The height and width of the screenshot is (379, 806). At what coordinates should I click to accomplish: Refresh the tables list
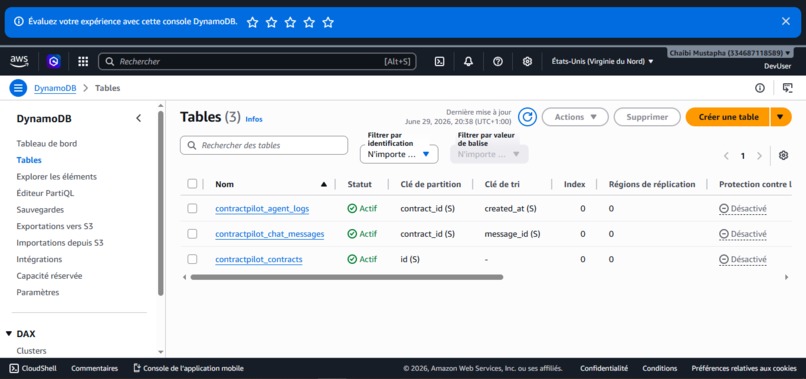coord(527,117)
